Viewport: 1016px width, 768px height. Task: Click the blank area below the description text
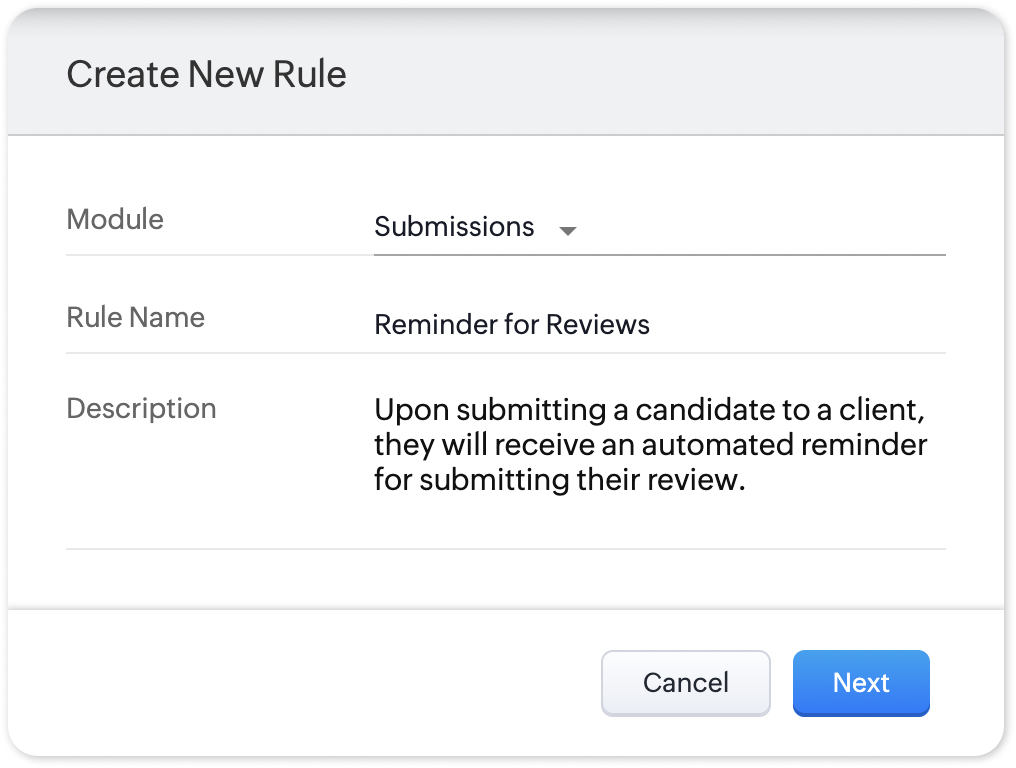click(x=650, y=522)
